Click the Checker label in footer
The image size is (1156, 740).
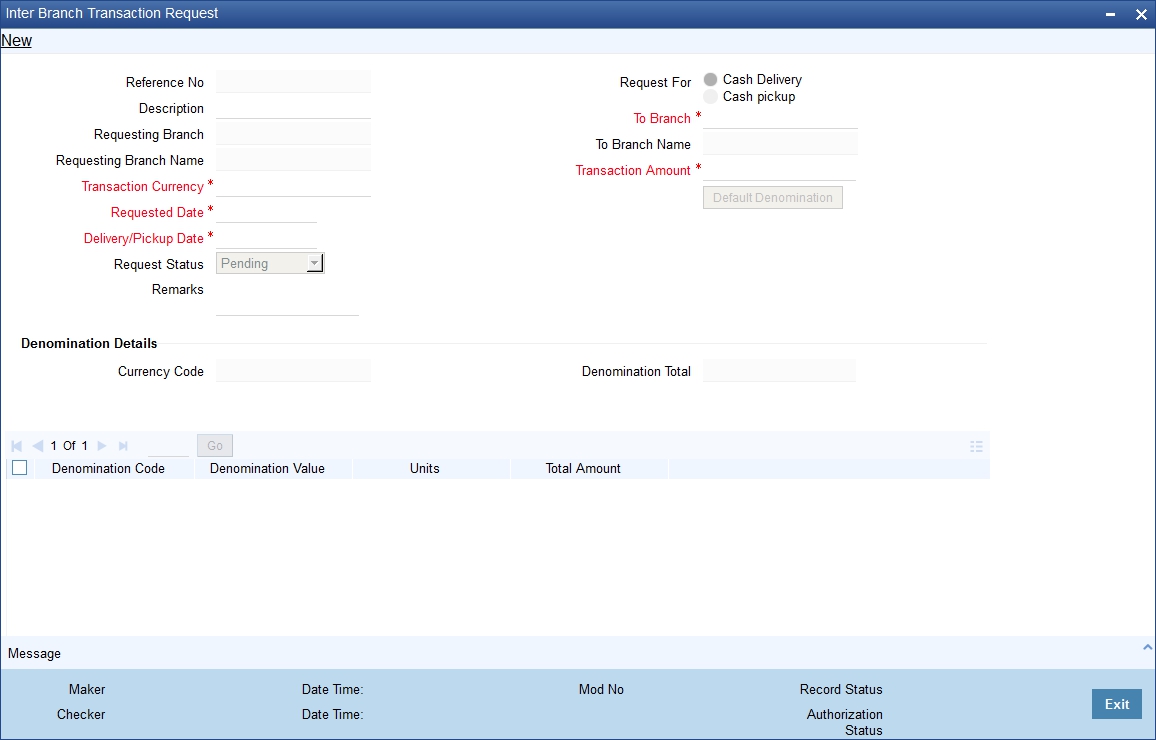pos(81,715)
